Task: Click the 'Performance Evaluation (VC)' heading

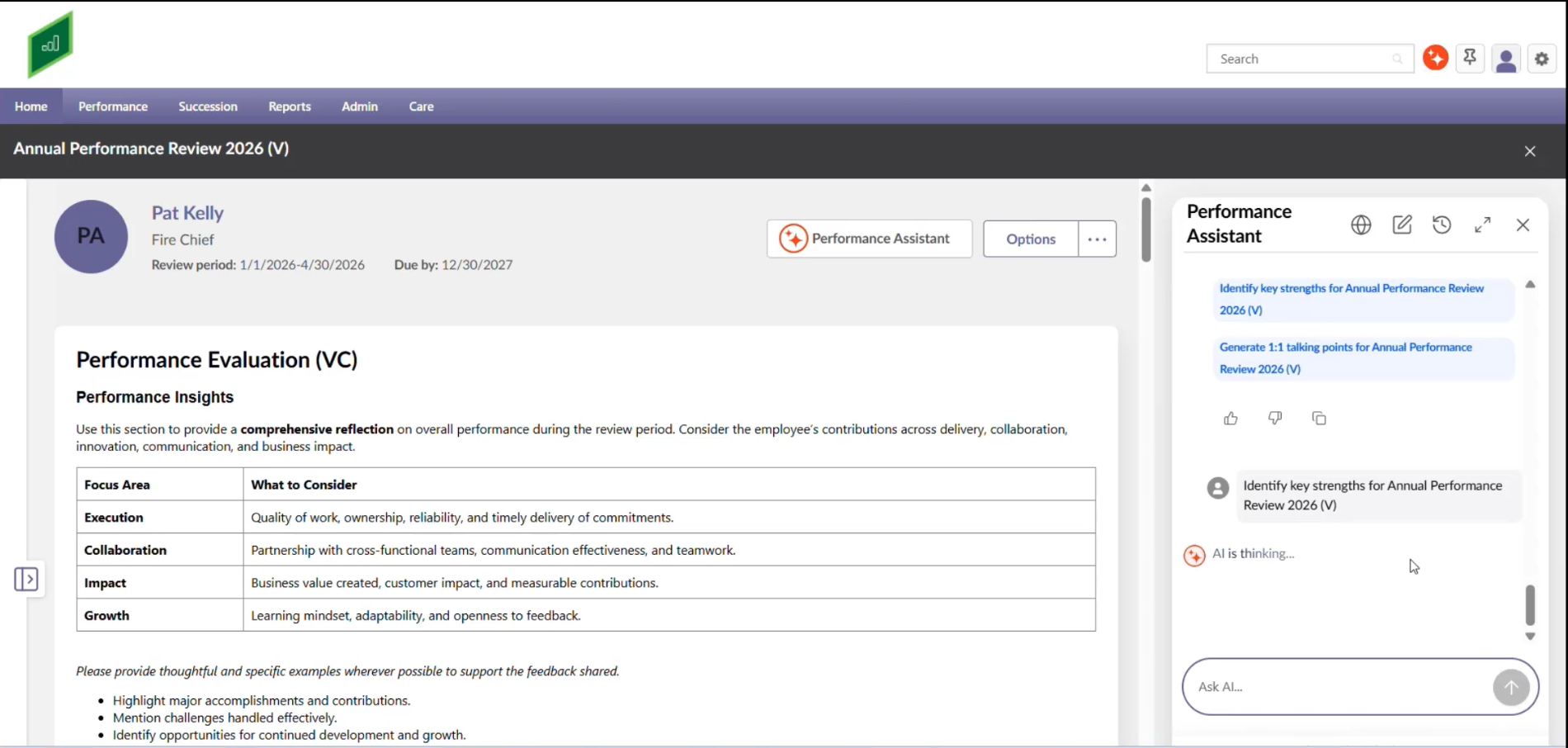Action: pyautogui.click(x=216, y=360)
